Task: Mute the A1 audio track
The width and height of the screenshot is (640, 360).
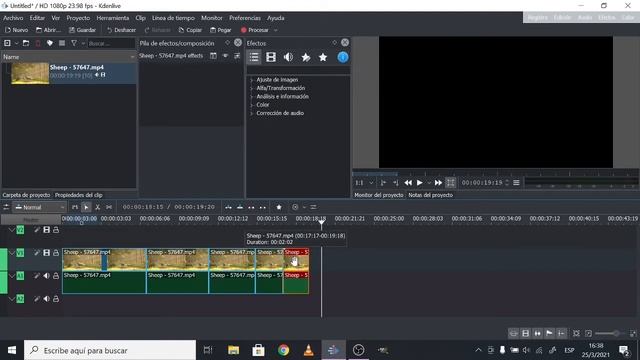Action: pyautogui.click(x=47, y=276)
